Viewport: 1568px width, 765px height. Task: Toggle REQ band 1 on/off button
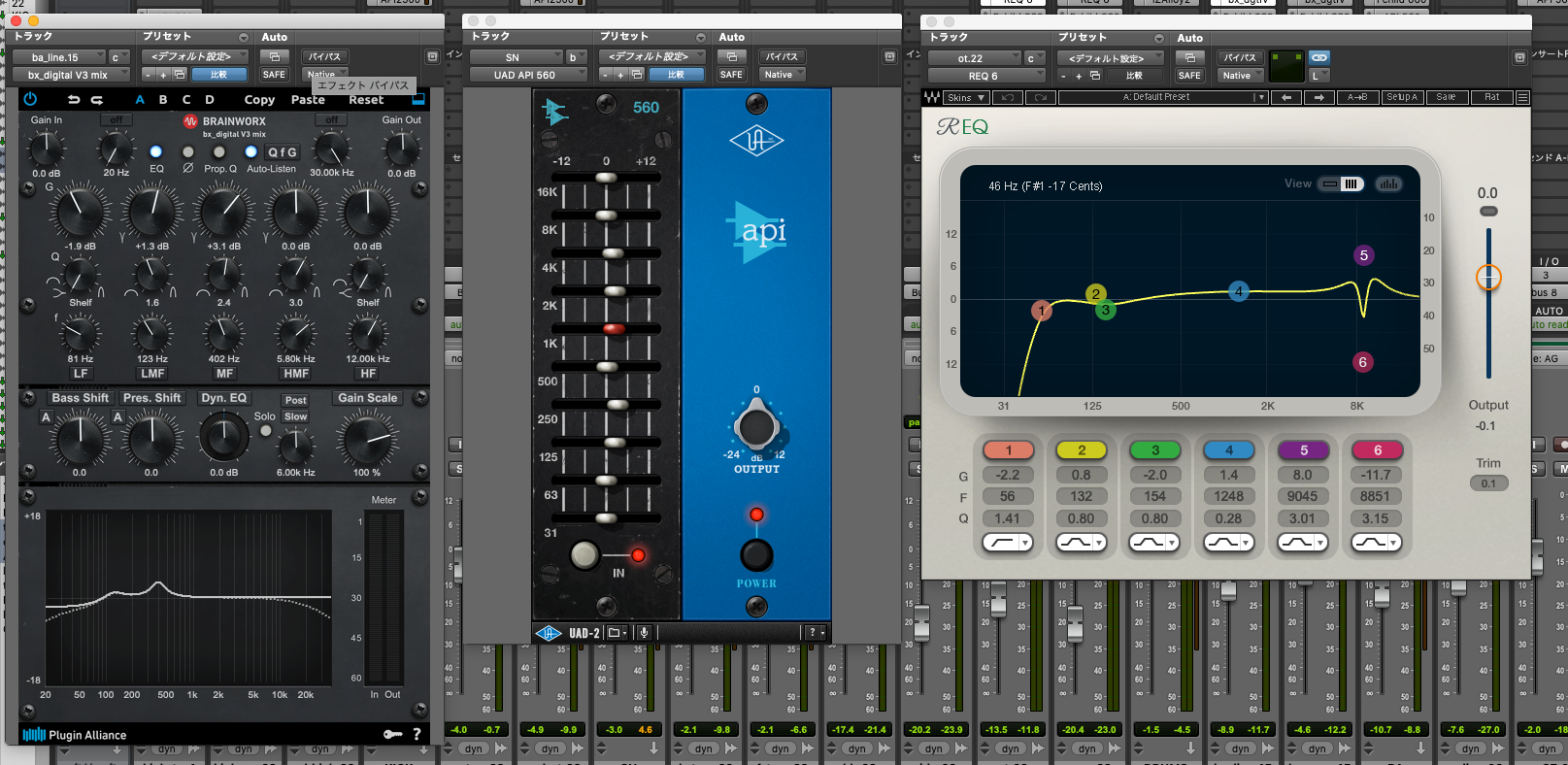coord(1009,450)
